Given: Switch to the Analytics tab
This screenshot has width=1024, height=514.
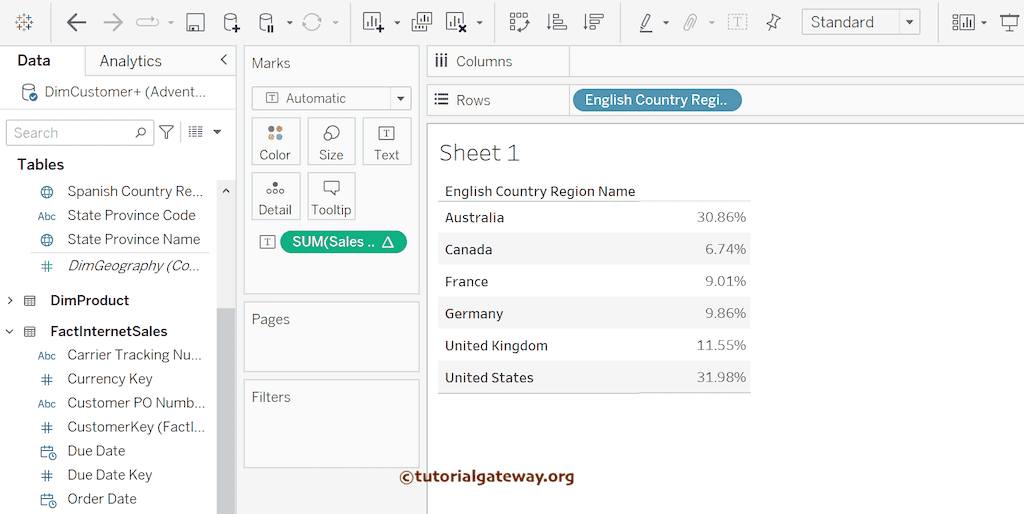Looking at the screenshot, I should click(x=130, y=61).
